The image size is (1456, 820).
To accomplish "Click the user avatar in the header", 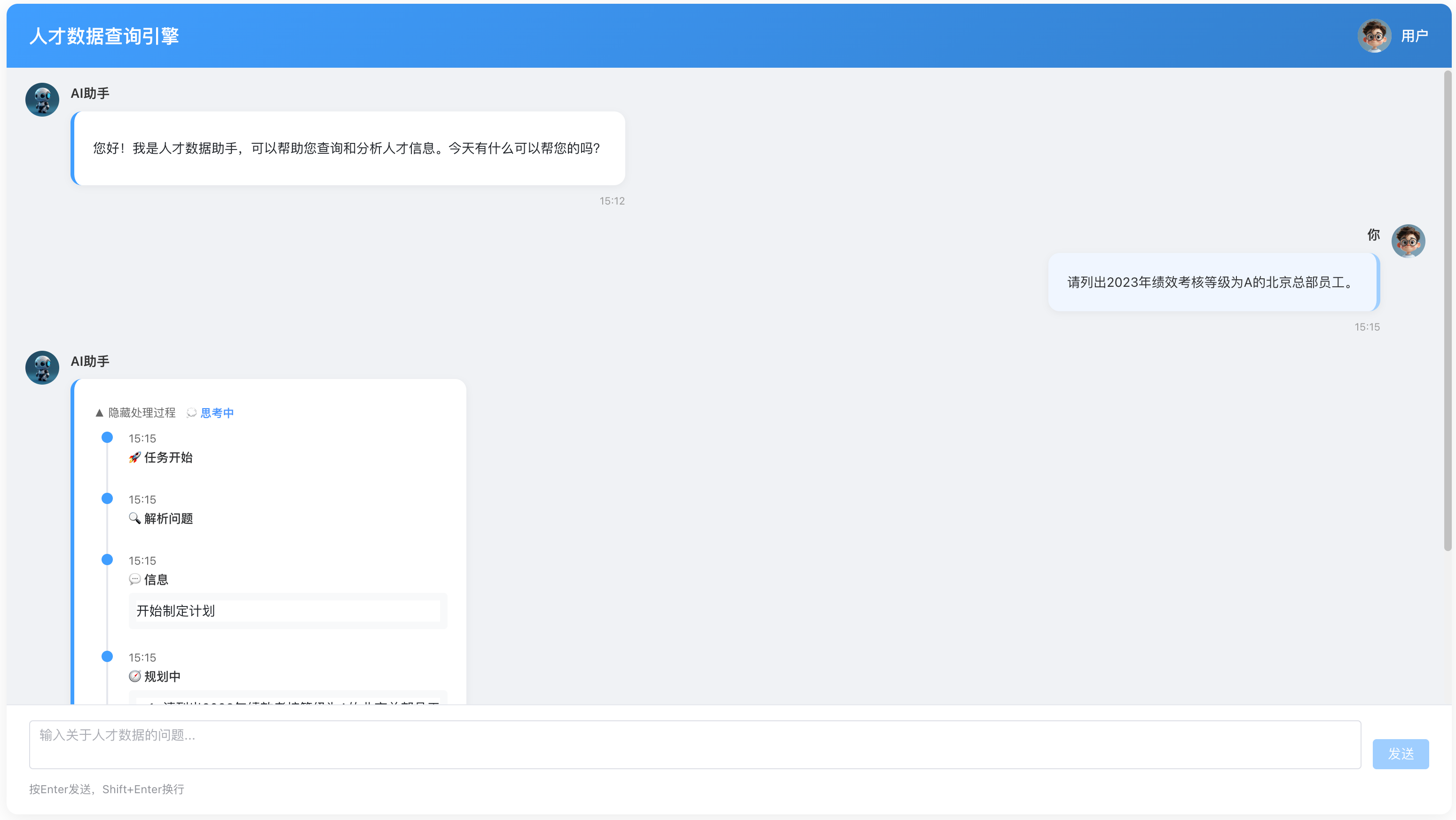I will [x=1374, y=36].
